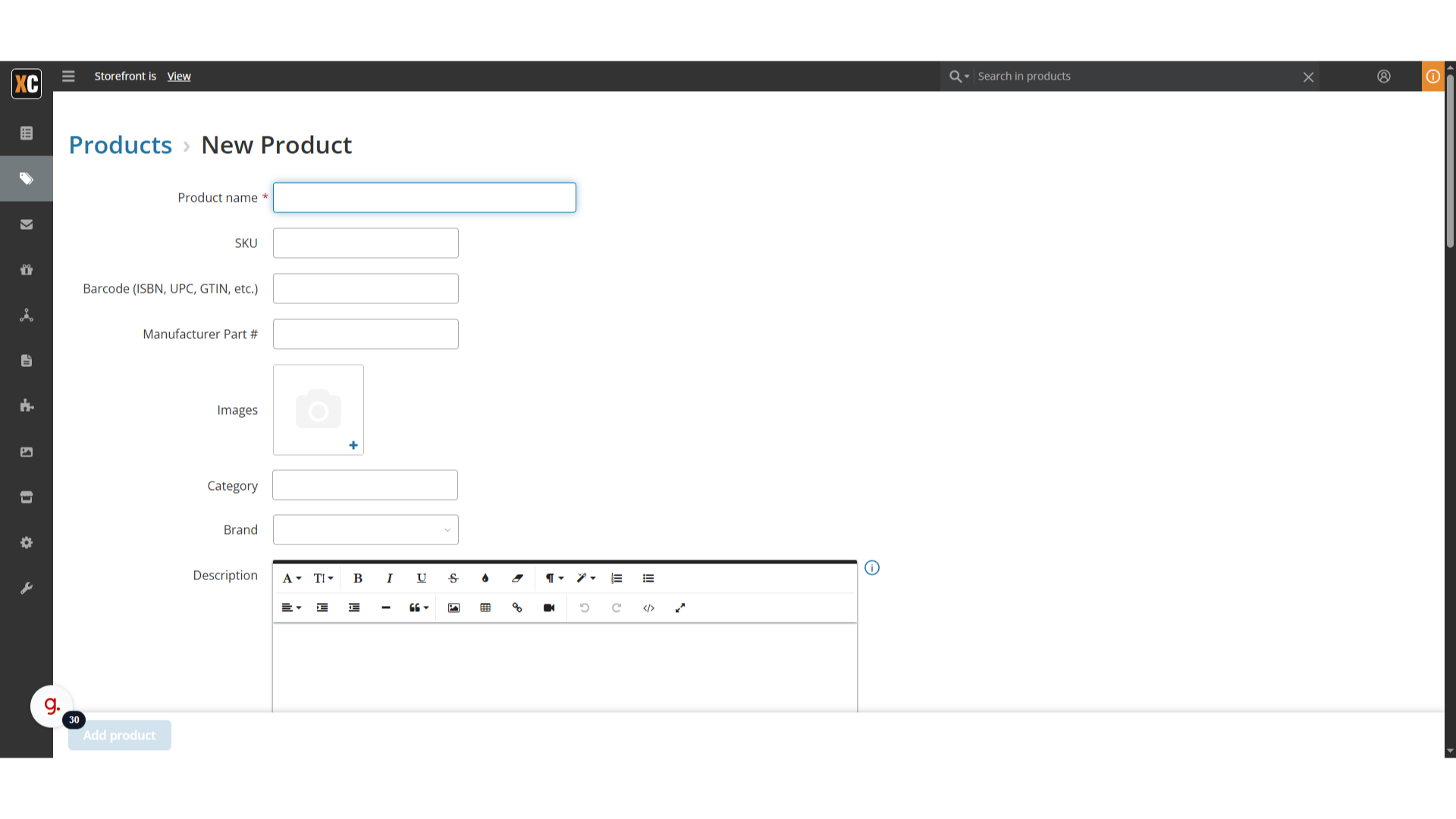1456x819 pixels.
Task: Open the hamburger menu icon
Action: (x=68, y=76)
